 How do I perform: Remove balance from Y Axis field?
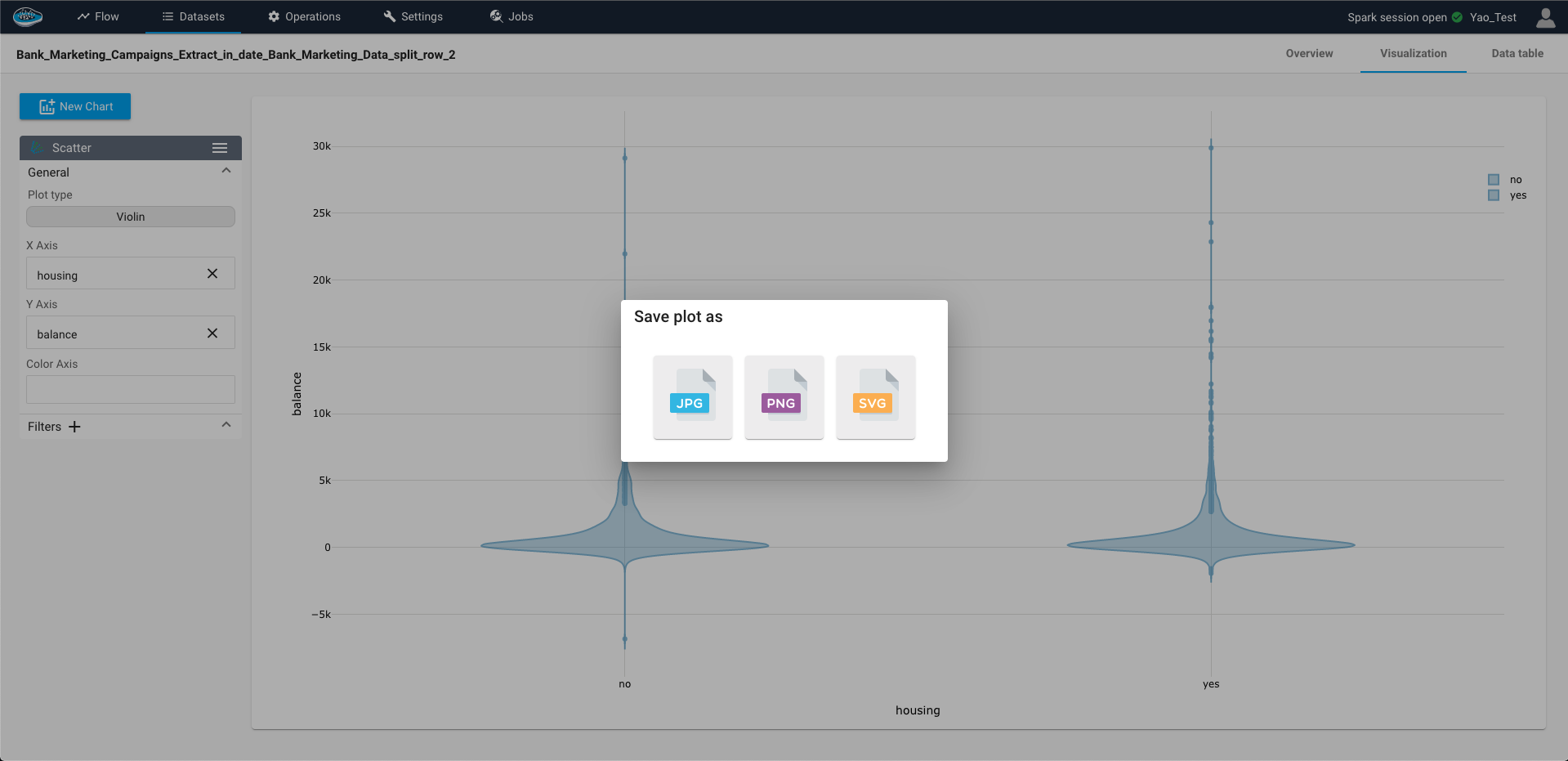coord(212,333)
